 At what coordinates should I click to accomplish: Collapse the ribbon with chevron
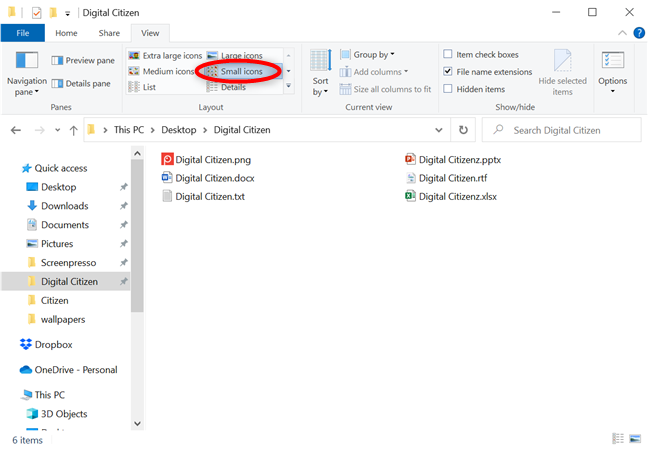pos(622,33)
